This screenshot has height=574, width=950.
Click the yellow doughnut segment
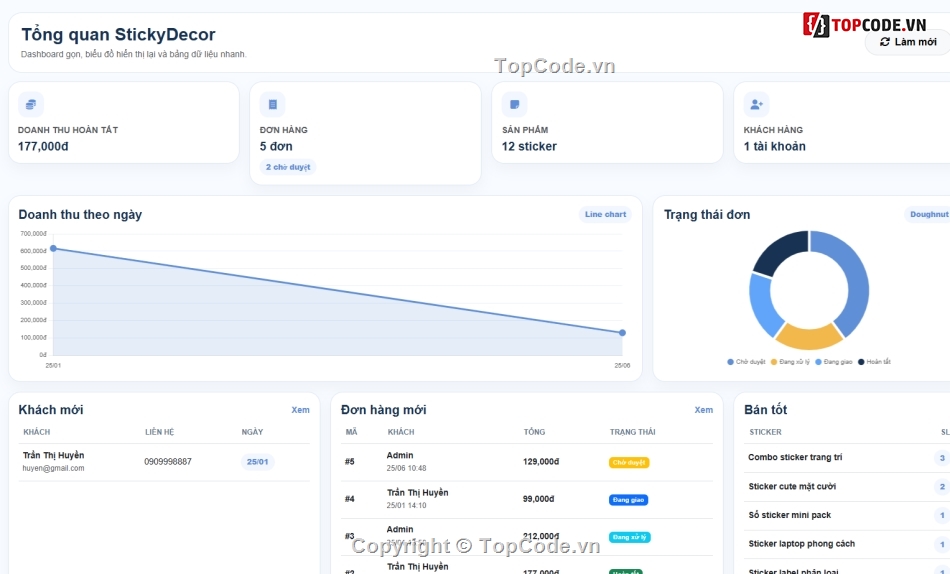click(x=808, y=336)
